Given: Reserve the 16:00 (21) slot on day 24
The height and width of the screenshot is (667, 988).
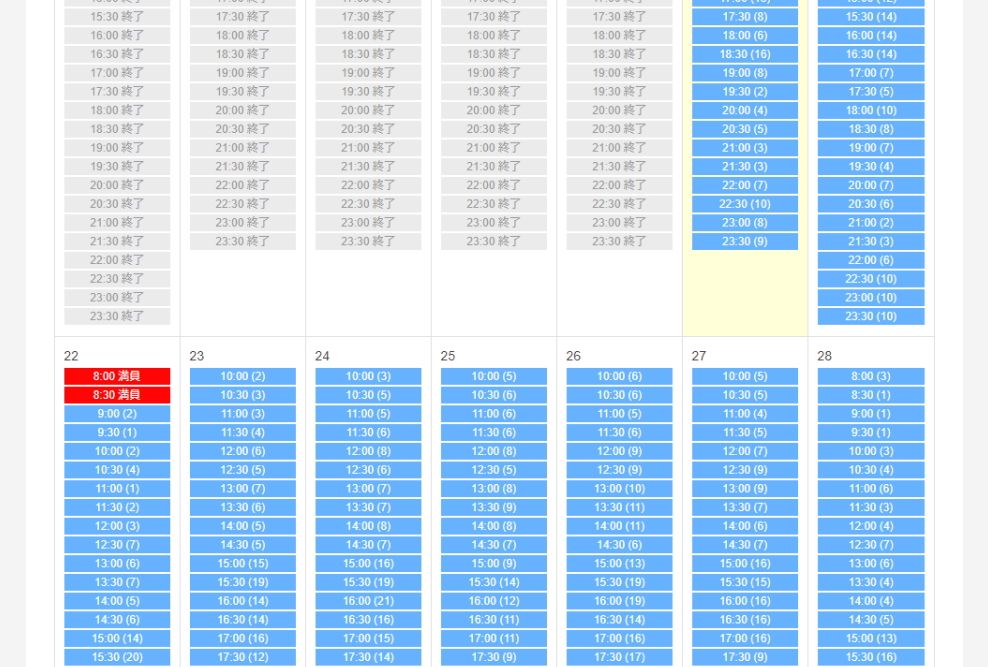Looking at the screenshot, I should point(368,601).
